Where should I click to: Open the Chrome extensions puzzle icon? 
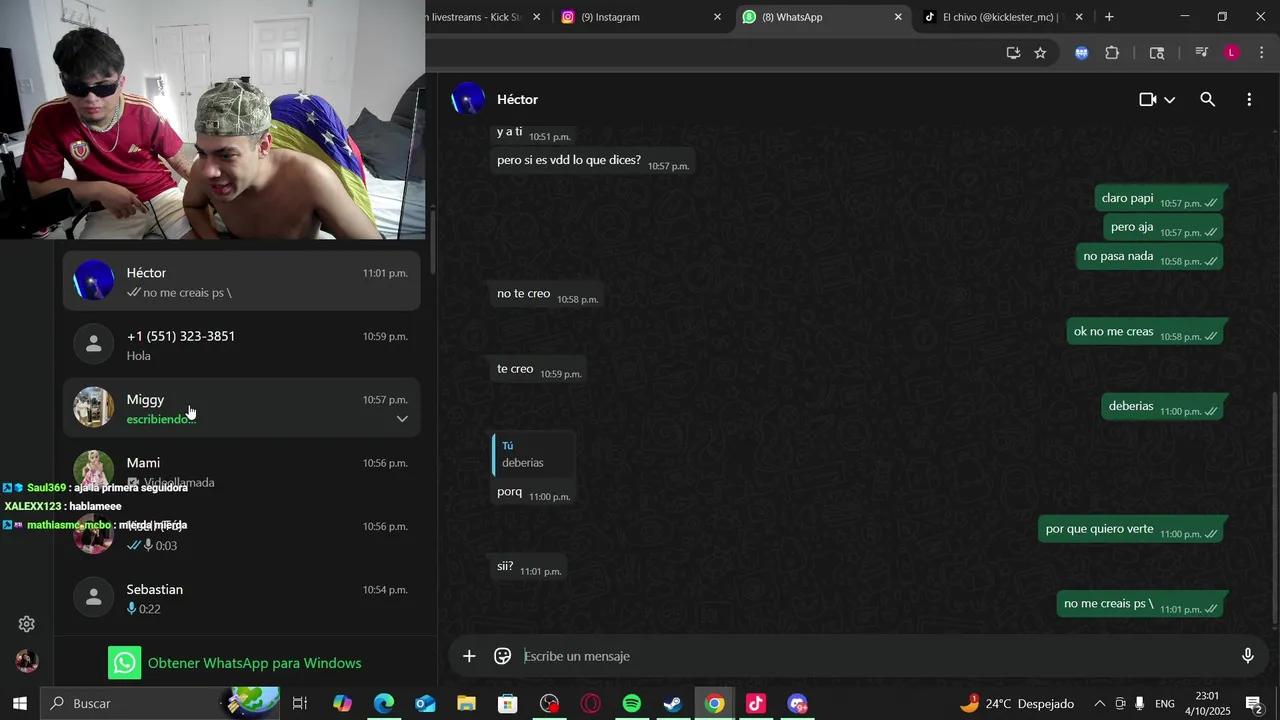(x=1112, y=53)
